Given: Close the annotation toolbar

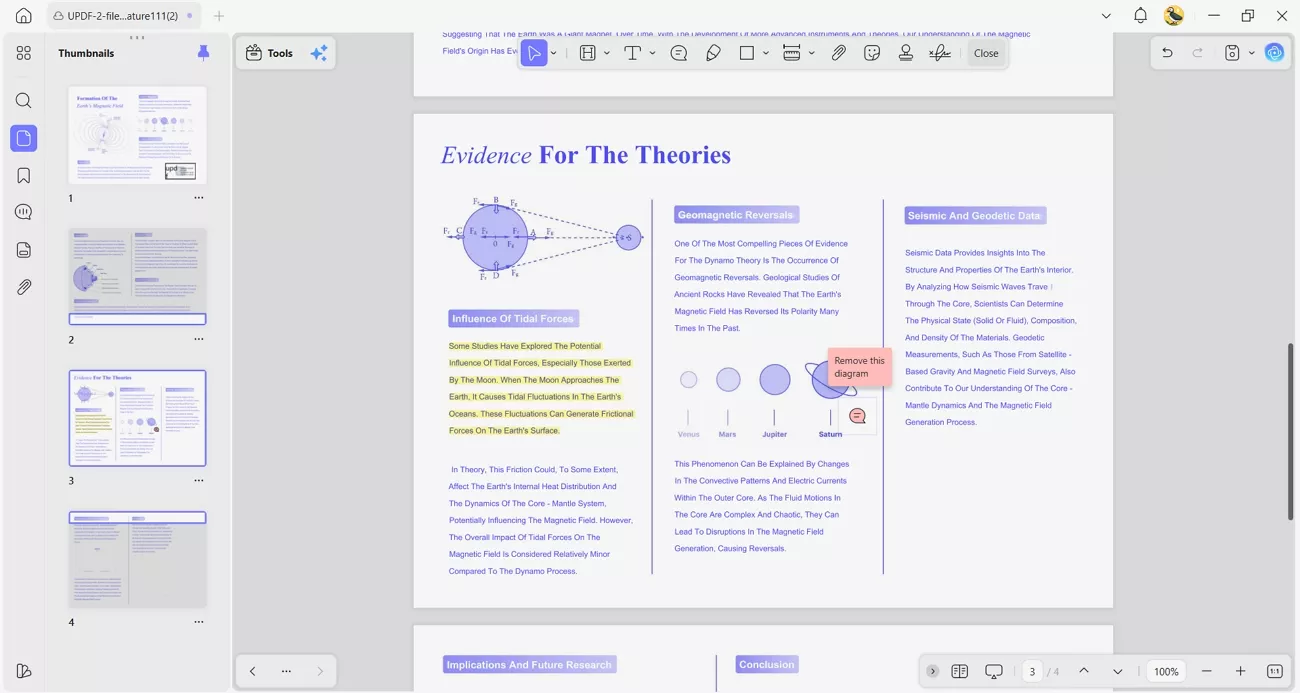Looking at the screenshot, I should [x=985, y=53].
